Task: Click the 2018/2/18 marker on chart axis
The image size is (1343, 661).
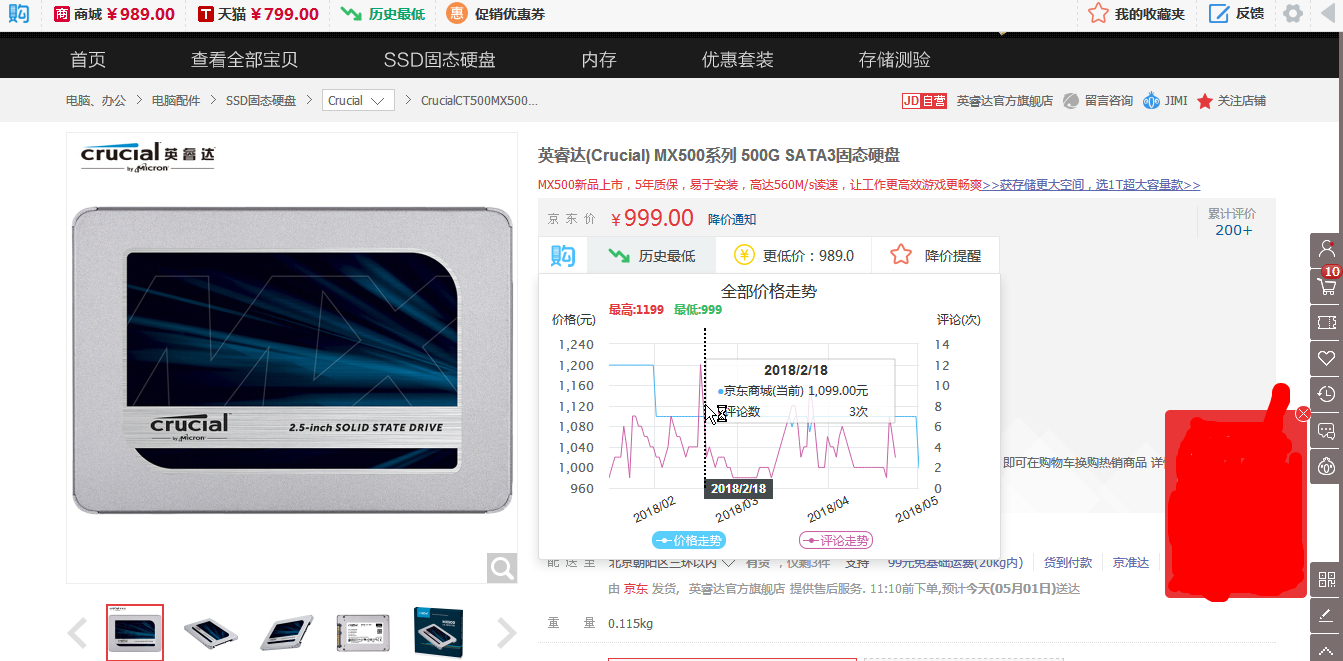Action: [x=739, y=489]
